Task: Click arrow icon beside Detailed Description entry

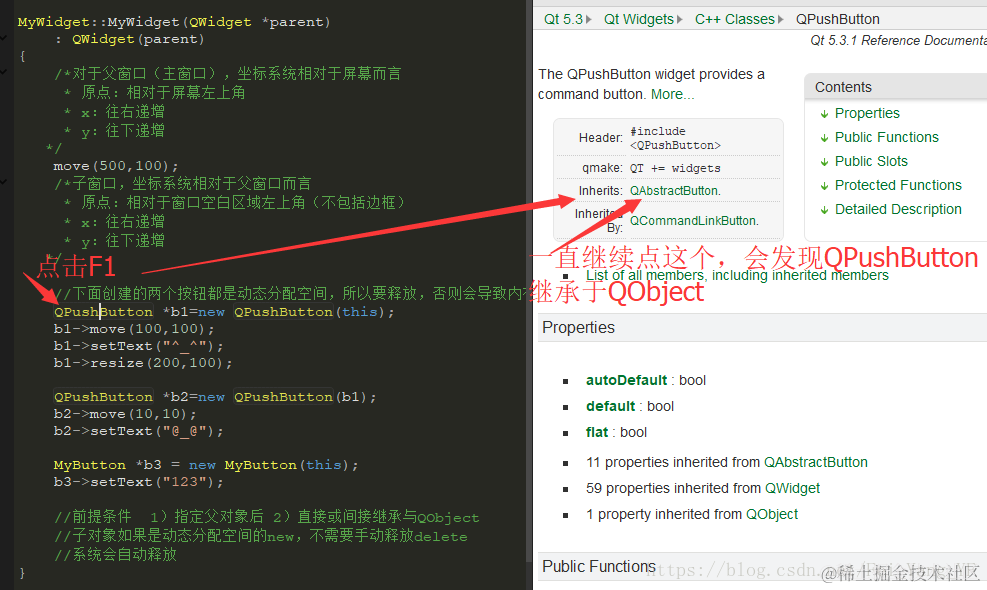Action: click(824, 210)
